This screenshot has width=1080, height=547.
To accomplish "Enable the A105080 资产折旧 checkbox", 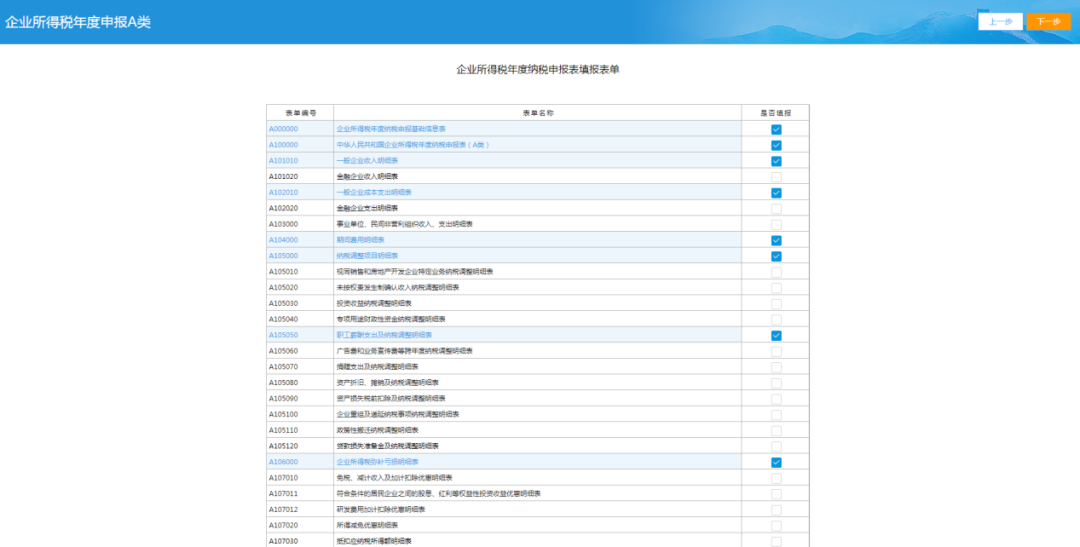I will [x=776, y=383].
